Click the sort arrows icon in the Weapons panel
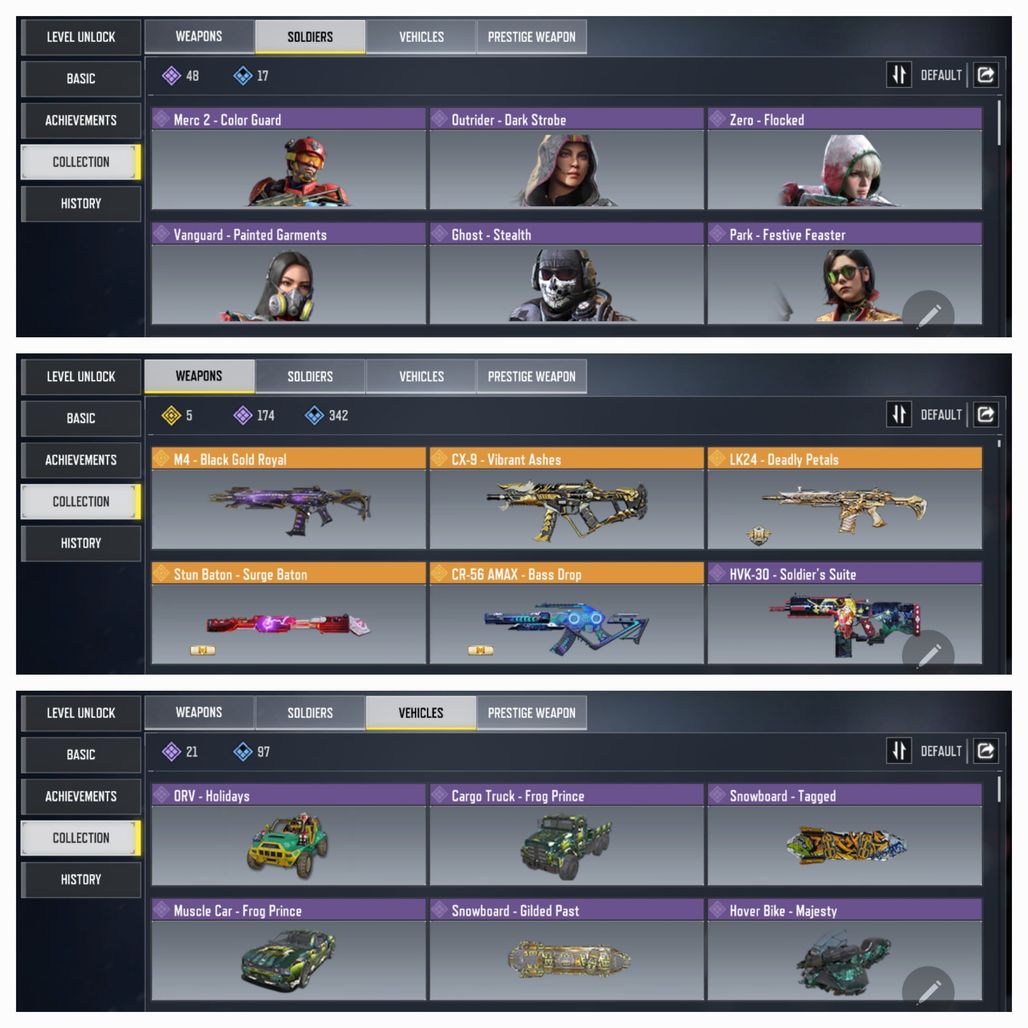 pyautogui.click(x=899, y=414)
